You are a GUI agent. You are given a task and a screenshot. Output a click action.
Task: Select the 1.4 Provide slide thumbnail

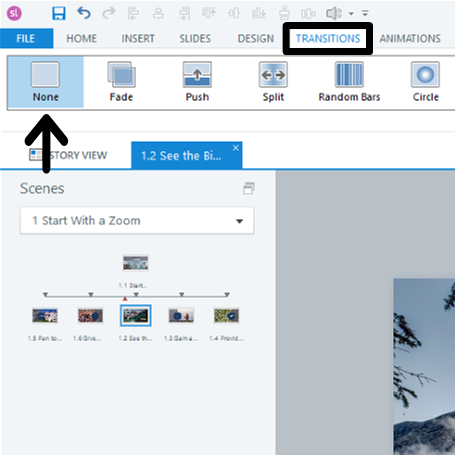[226, 316]
